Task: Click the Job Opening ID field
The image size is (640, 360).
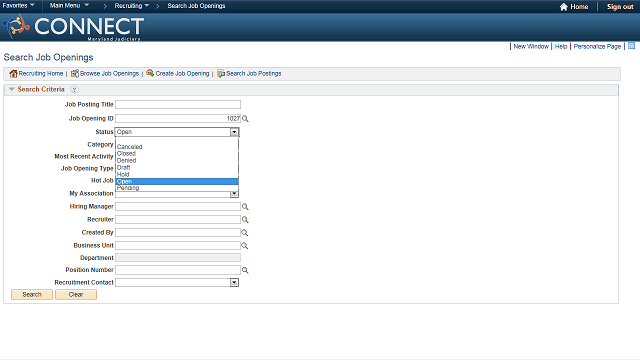Action: click(x=178, y=118)
